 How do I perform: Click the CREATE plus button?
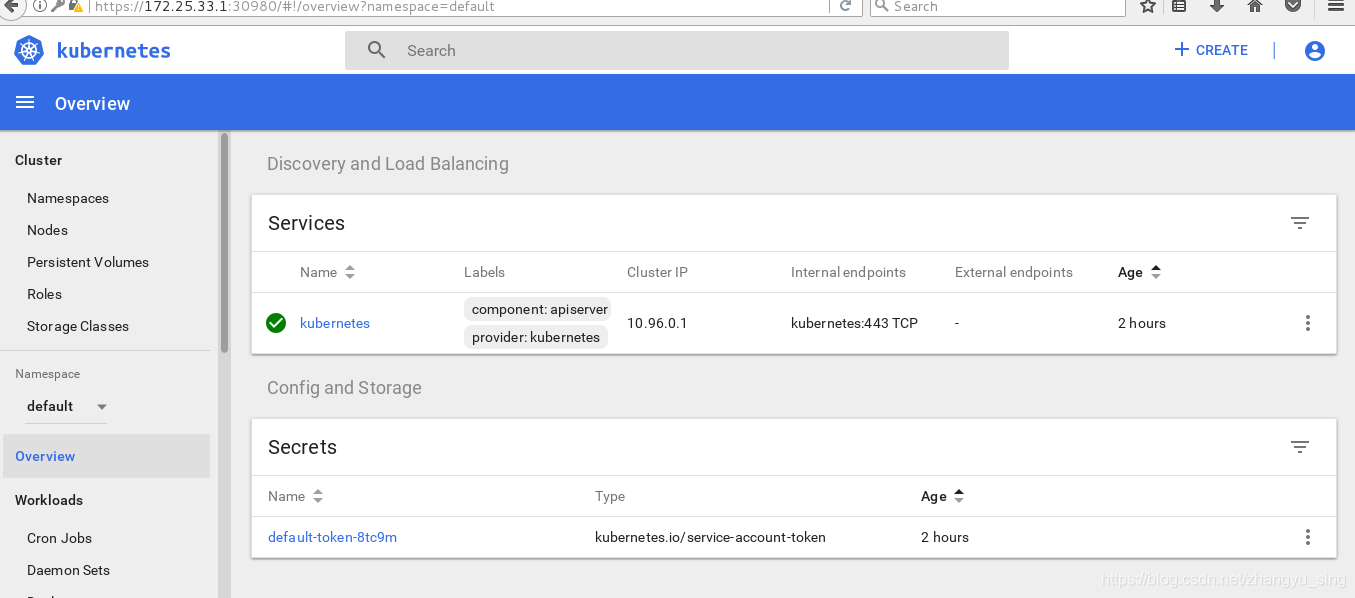[x=1211, y=50]
